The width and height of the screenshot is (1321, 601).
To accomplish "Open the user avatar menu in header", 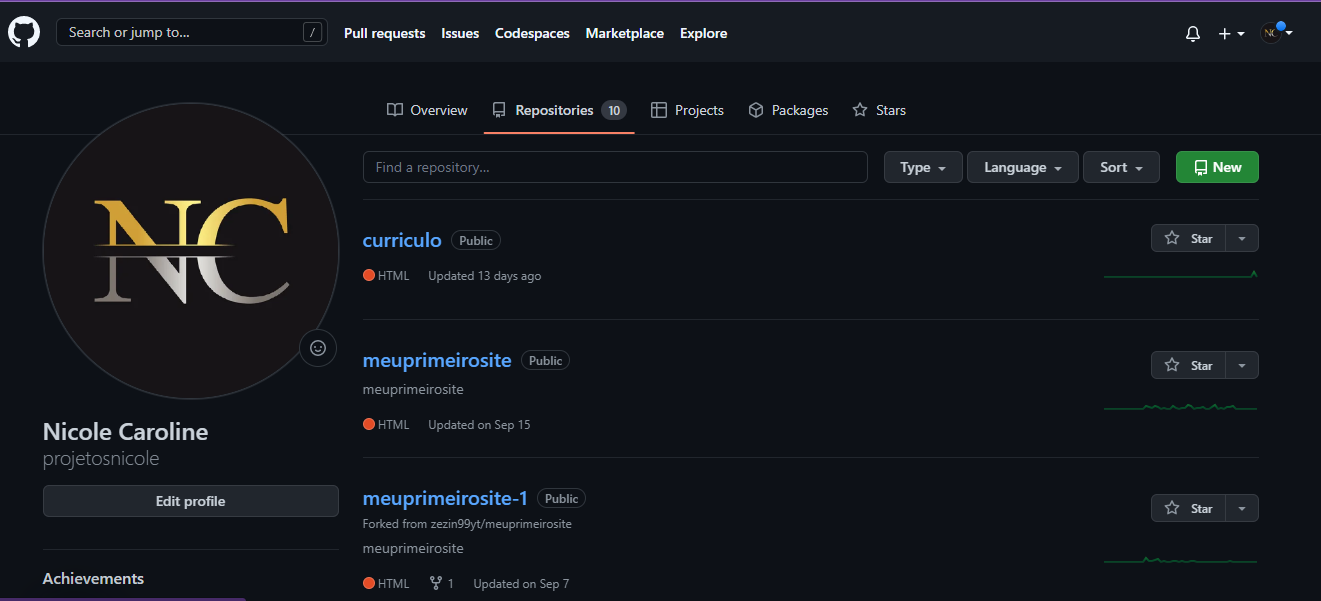I will 1275,33.
